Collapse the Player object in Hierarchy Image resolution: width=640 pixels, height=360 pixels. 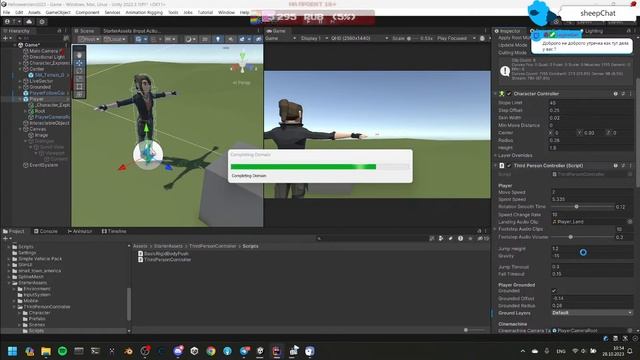click(20, 99)
